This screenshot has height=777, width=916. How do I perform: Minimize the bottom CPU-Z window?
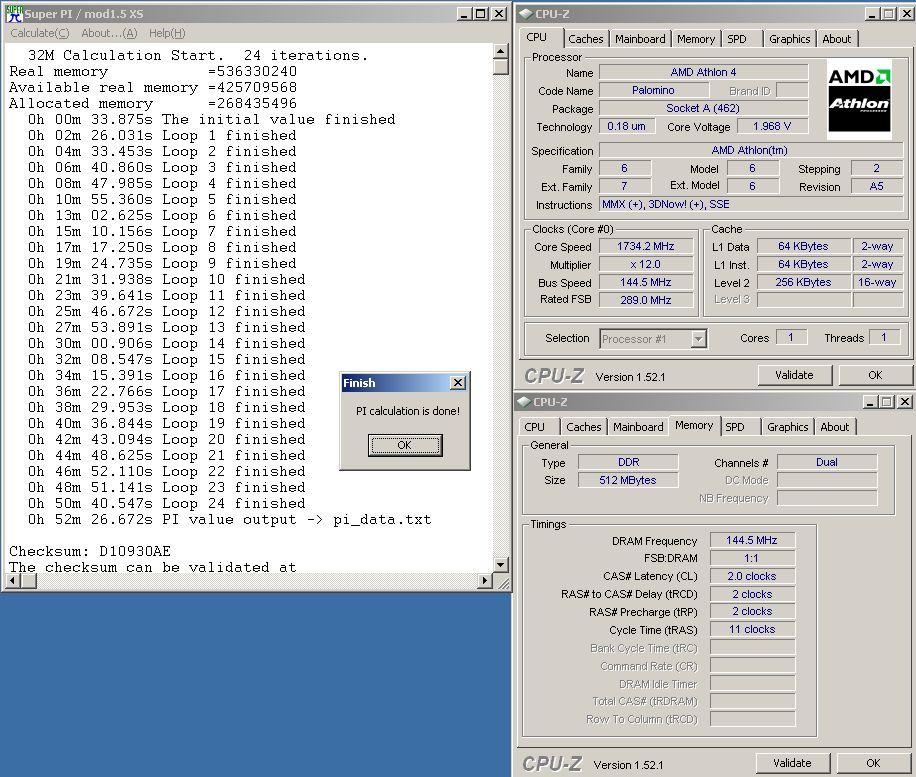point(870,401)
